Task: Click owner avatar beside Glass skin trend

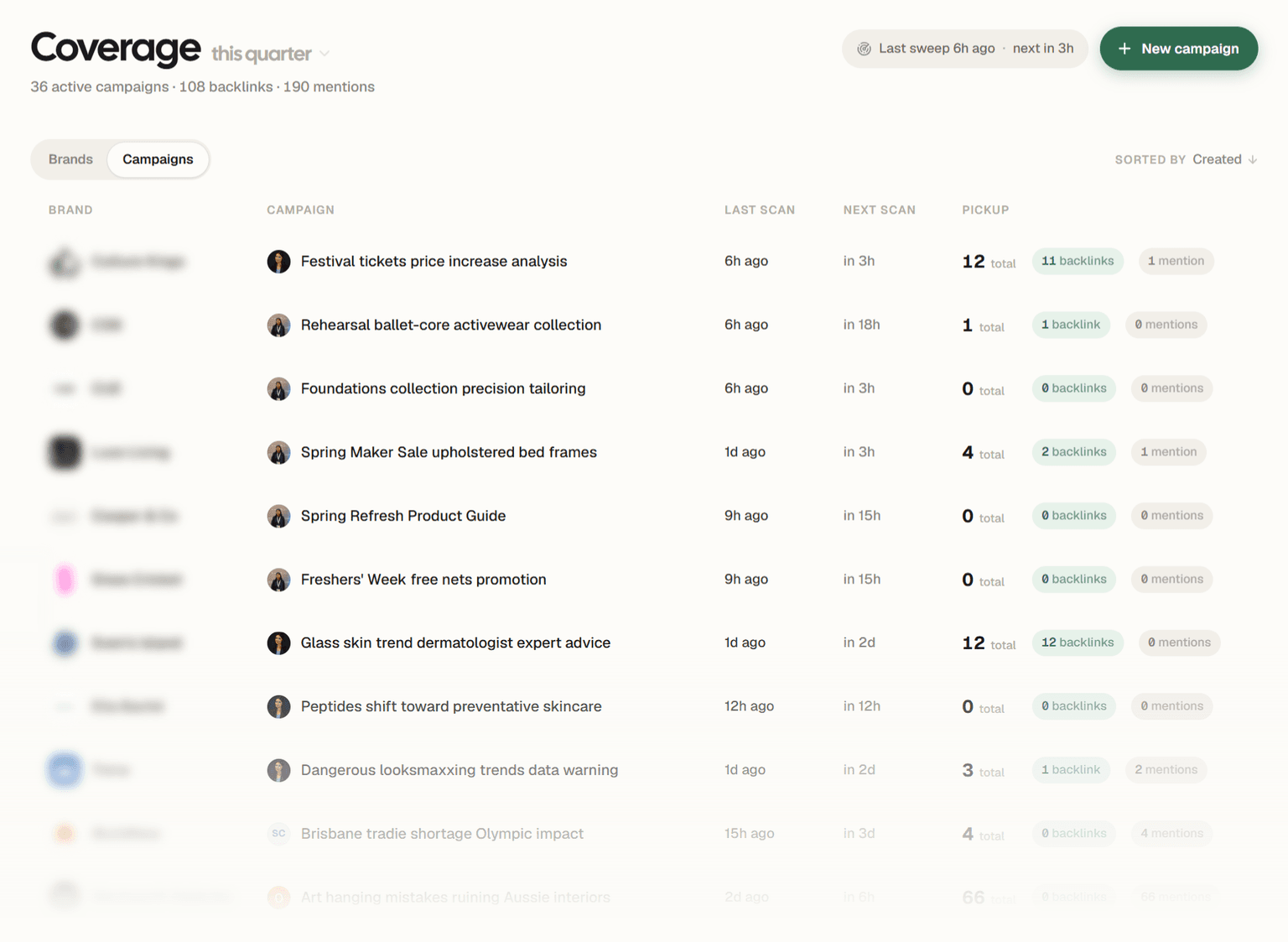Action: (x=278, y=643)
